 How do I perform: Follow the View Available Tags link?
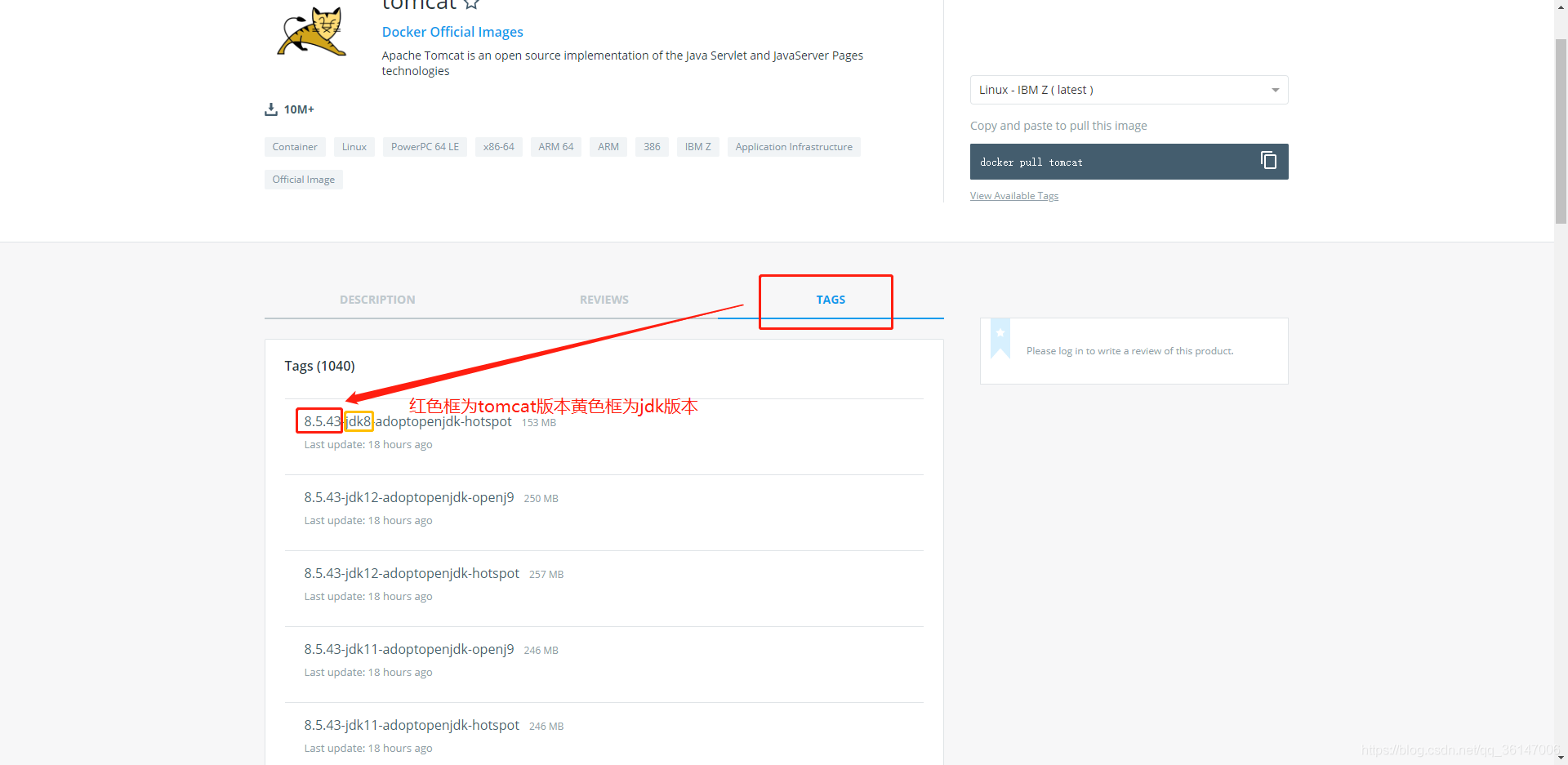click(x=1013, y=196)
